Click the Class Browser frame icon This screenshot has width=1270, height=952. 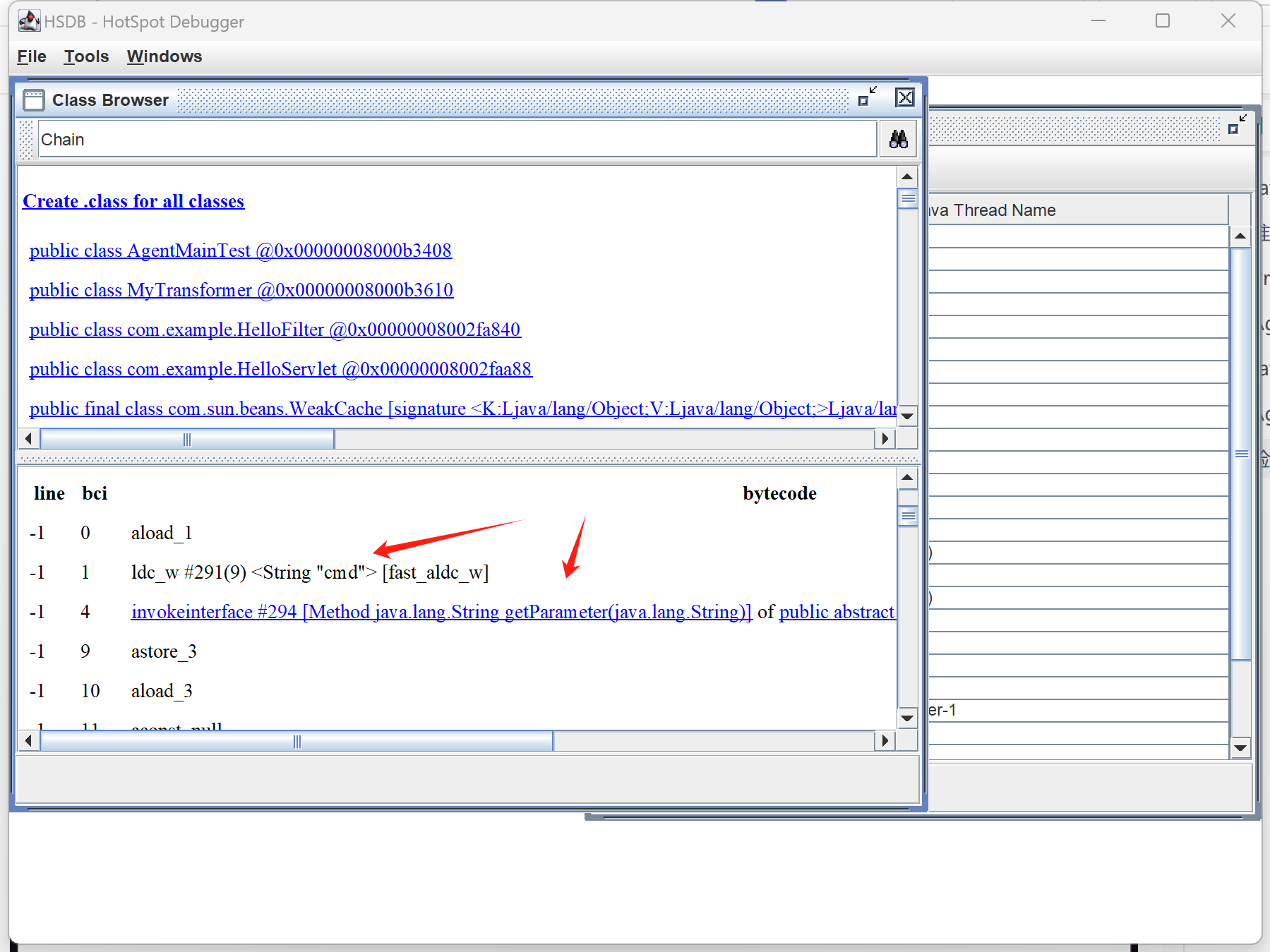point(33,100)
